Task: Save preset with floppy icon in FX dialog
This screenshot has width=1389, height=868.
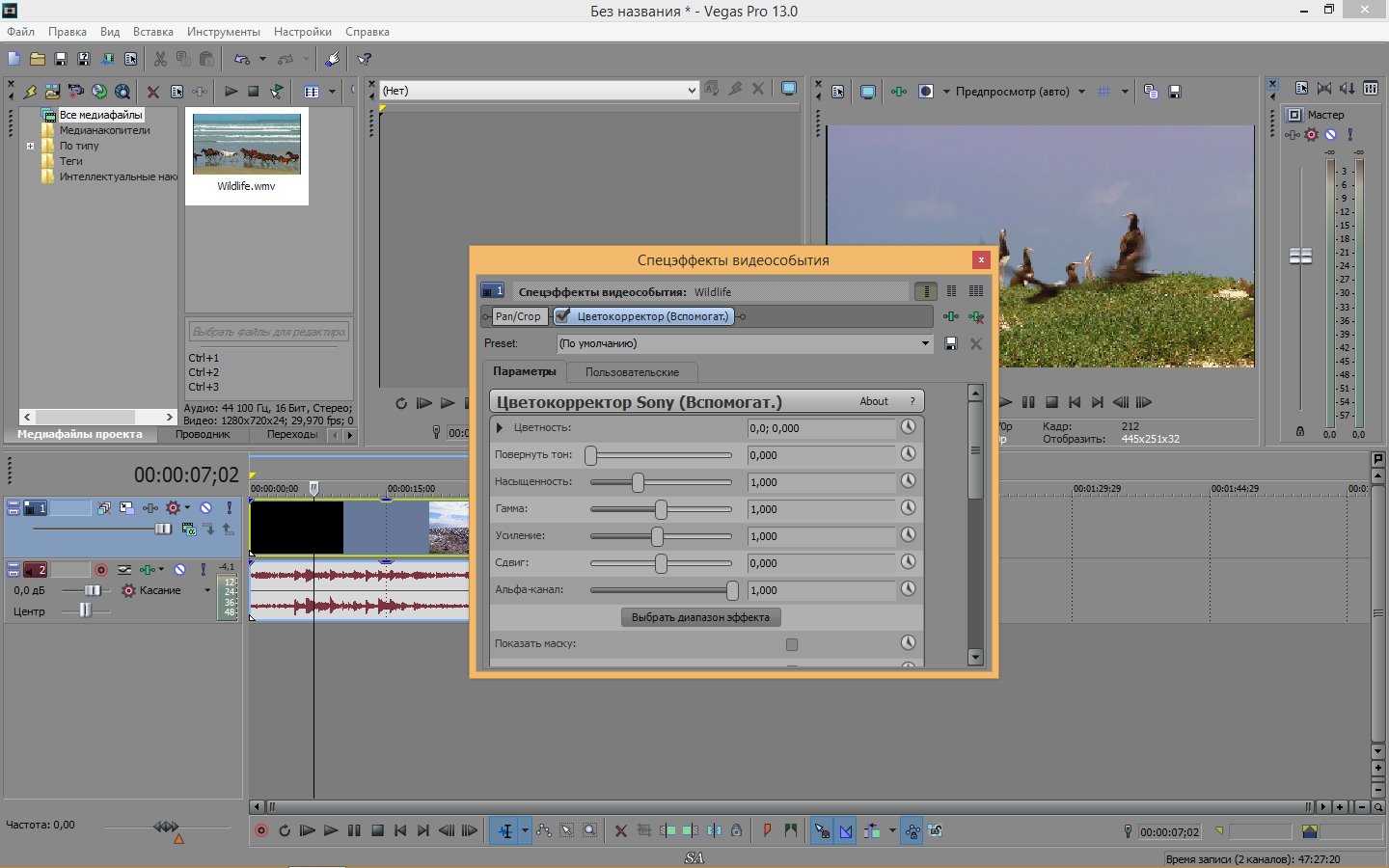Action: tap(951, 343)
